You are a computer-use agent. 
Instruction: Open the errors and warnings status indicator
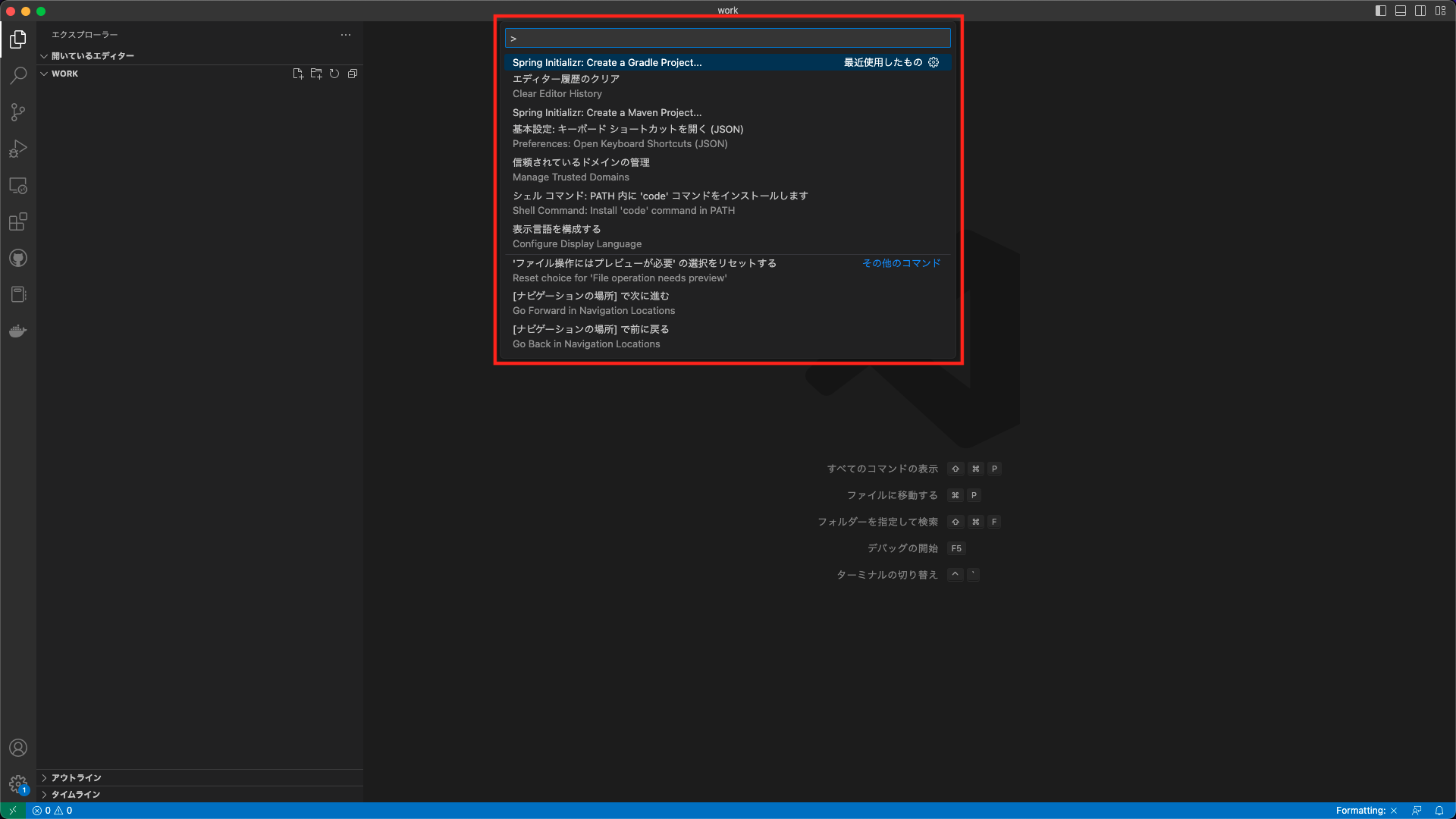(52, 811)
